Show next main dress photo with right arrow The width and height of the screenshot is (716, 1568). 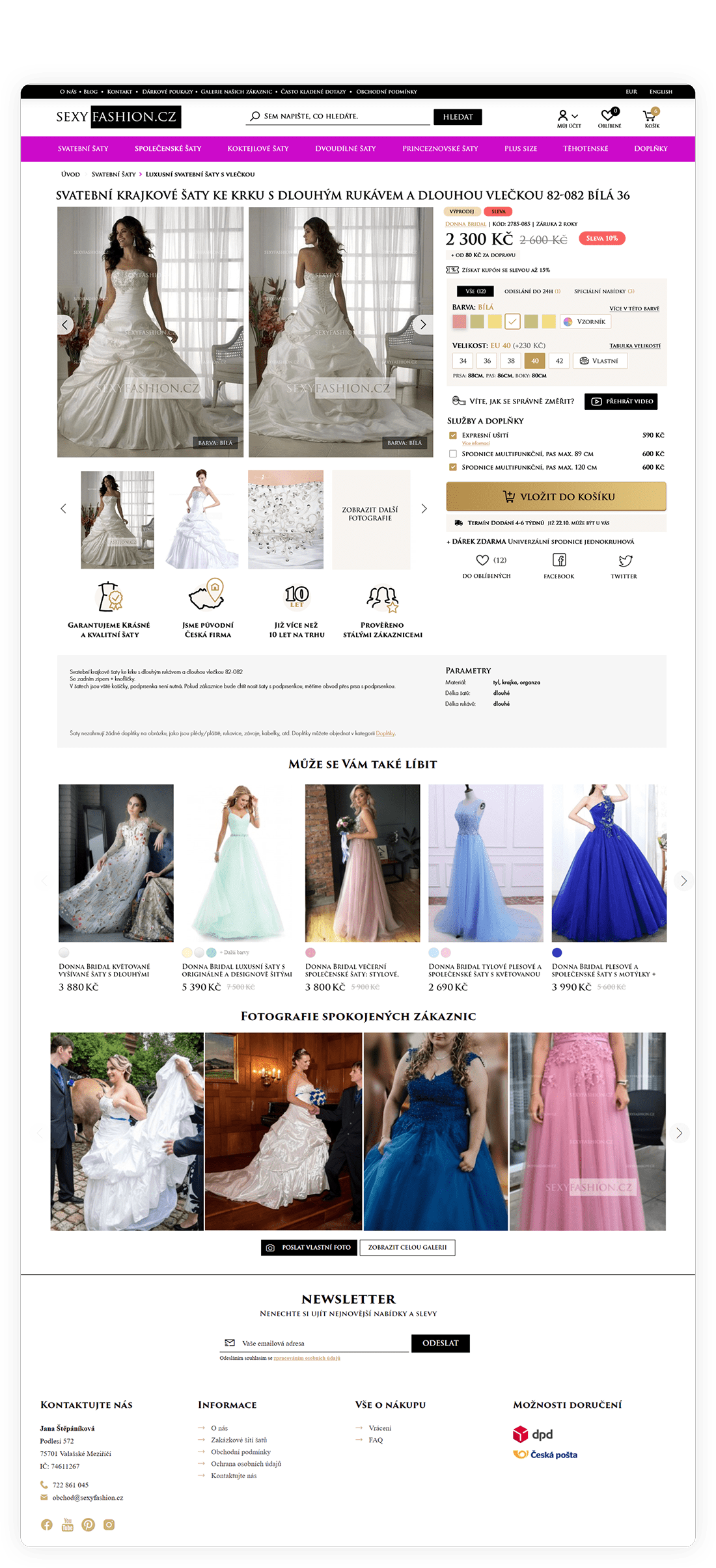click(x=423, y=324)
